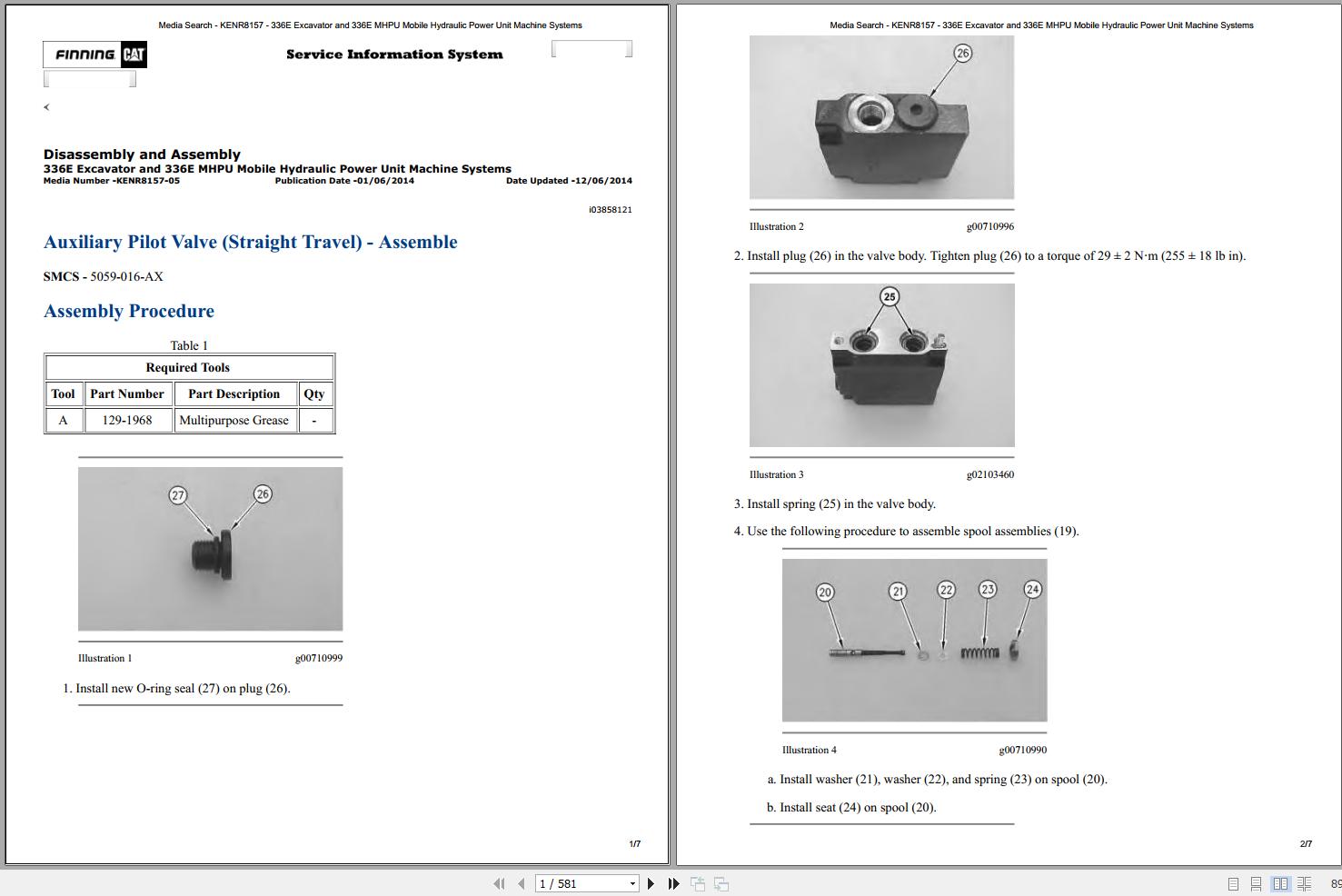Click 'Publication Date -01/06/2014' text
Screen dimensions: 1342x896
click(x=344, y=181)
